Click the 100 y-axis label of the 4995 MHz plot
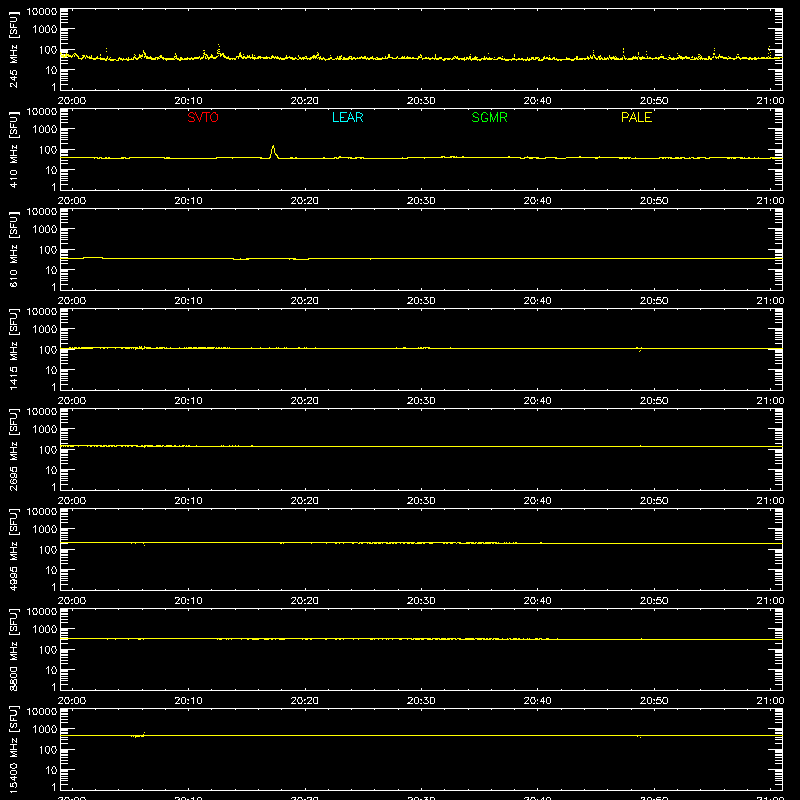The width and height of the screenshot is (800, 800). [x=48, y=550]
